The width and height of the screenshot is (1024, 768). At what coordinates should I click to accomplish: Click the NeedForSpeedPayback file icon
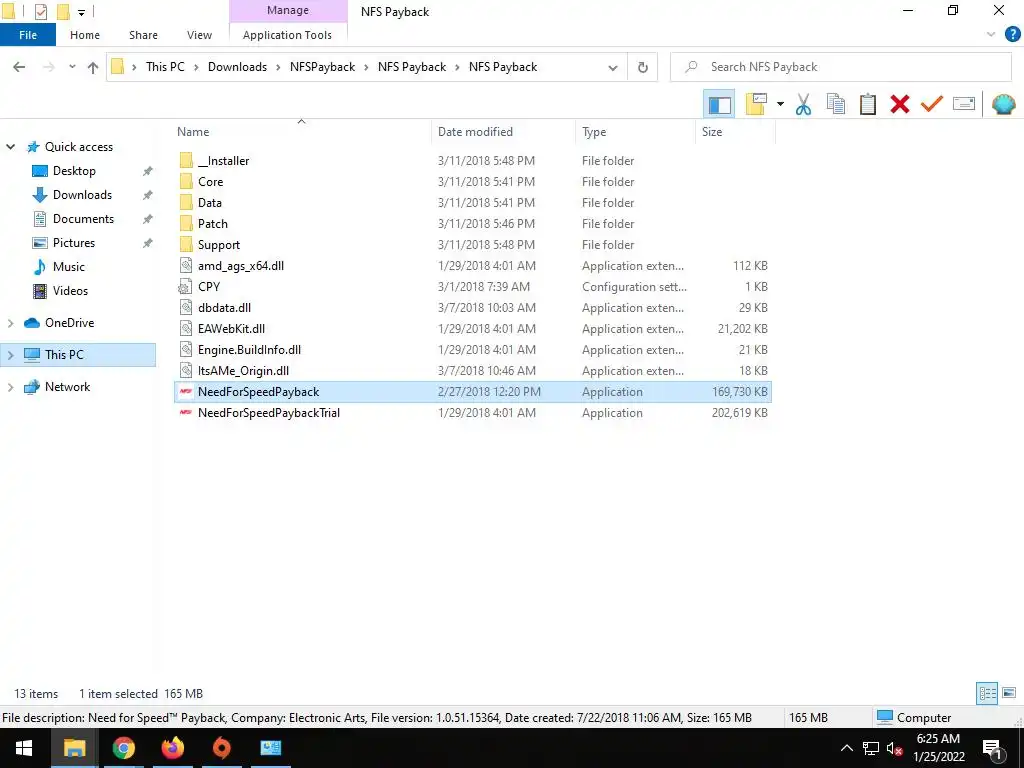186,392
